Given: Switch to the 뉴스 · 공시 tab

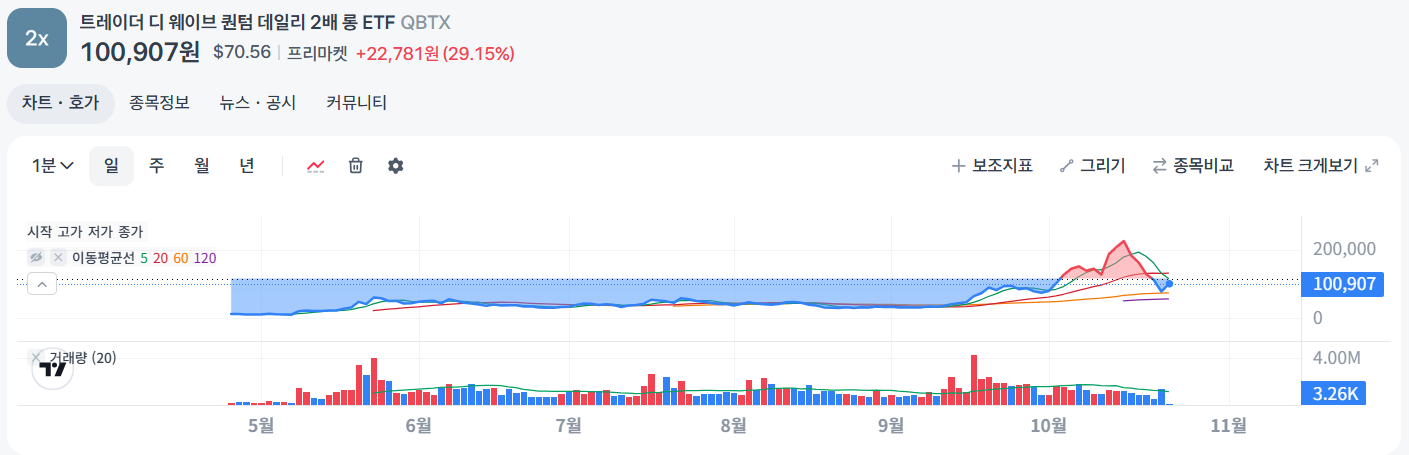Looking at the screenshot, I should [258, 103].
